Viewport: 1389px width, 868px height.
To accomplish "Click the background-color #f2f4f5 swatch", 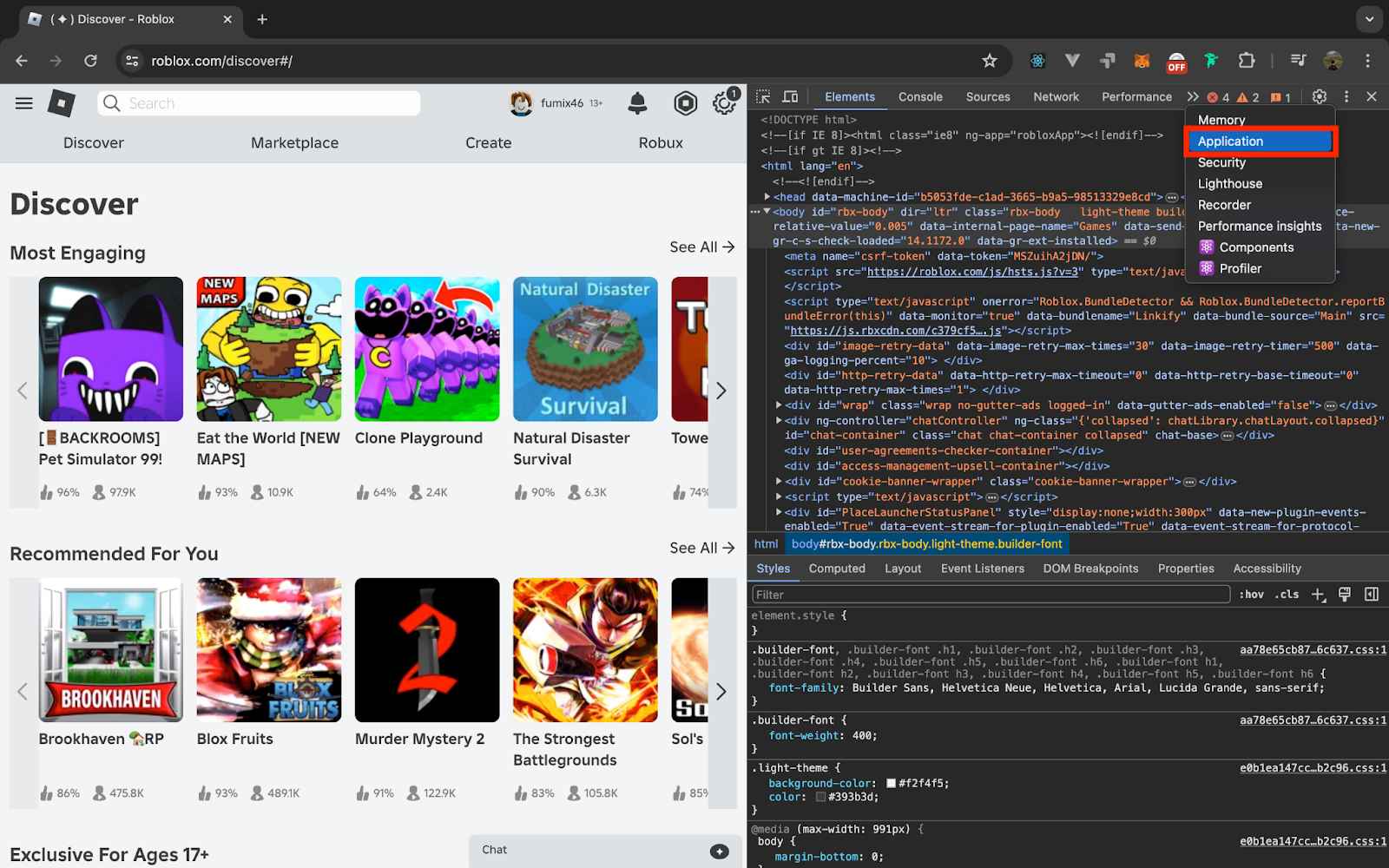I will (891, 783).
